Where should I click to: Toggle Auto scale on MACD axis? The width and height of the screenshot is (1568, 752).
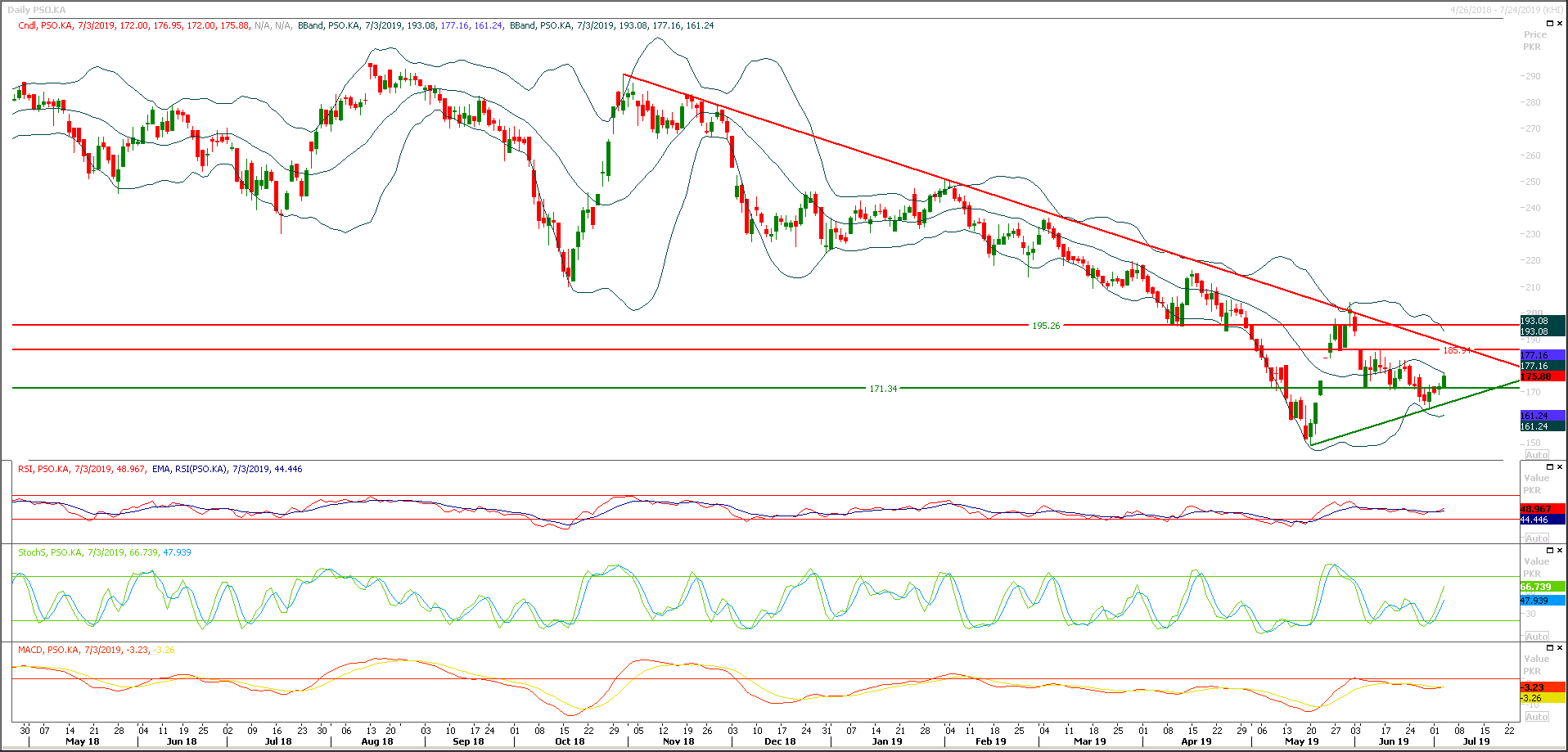coord(1536,717)
